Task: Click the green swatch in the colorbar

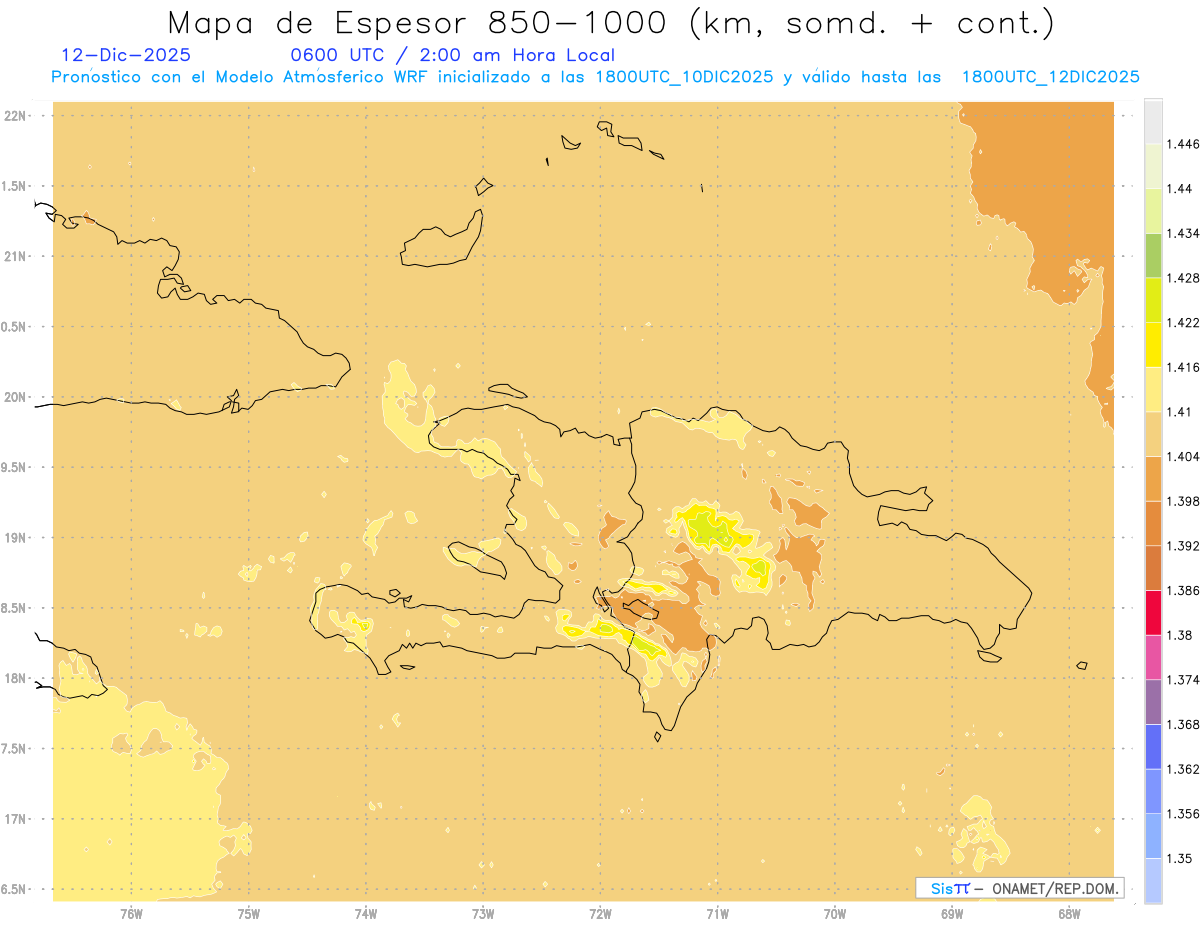Action: point(1153,256)
